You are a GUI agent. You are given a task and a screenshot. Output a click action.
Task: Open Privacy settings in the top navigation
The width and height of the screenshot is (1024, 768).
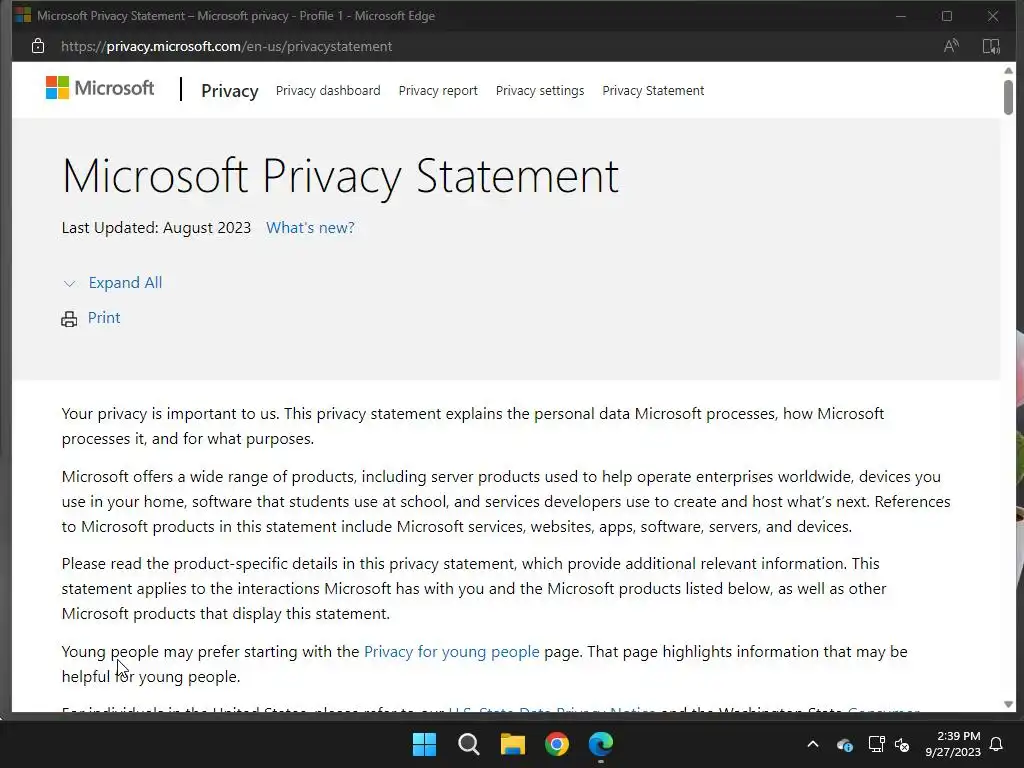(x=540, y=91)
